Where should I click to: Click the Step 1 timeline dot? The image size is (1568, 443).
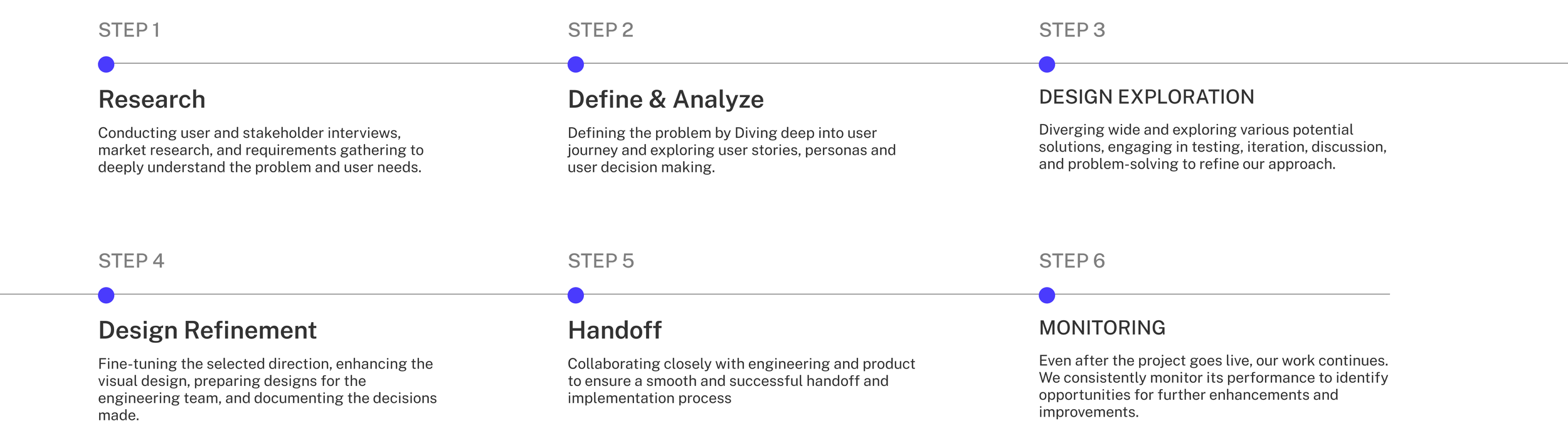pos(106,65)
